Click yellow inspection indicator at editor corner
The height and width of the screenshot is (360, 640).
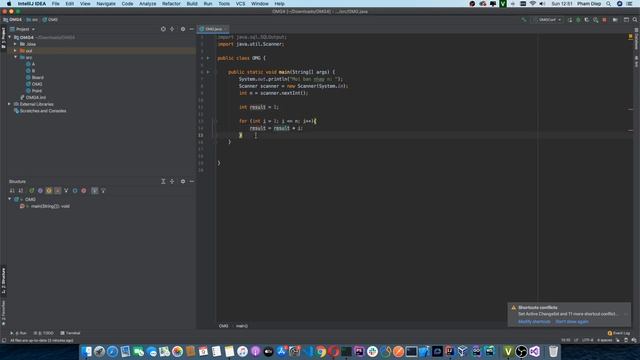(631, 36)
